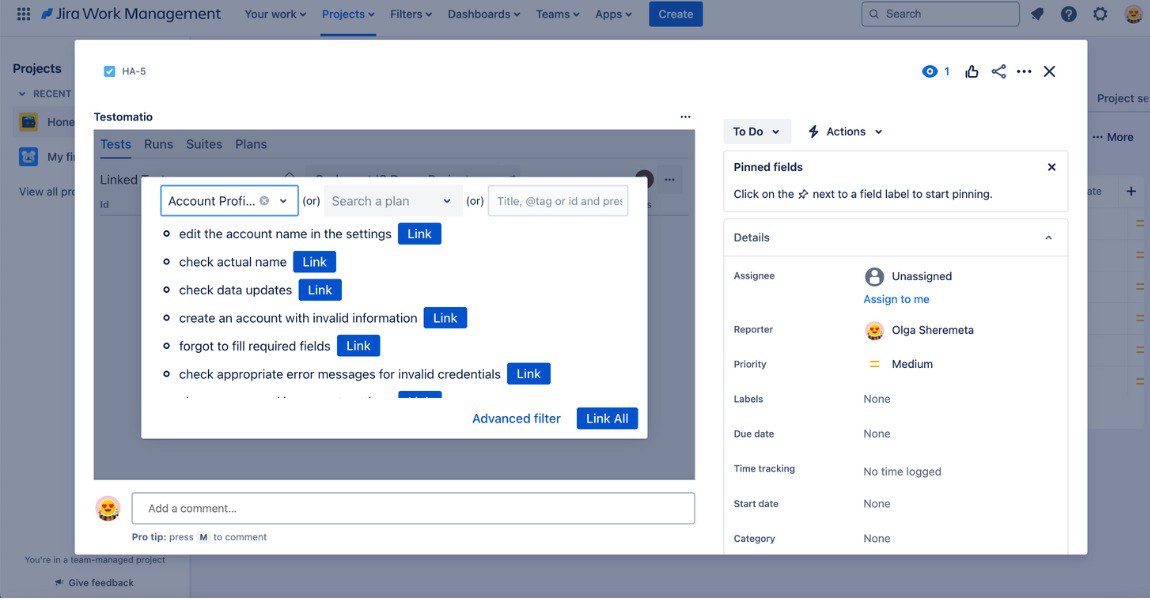Click the Actions lightning bolt icon

tap(813, 131)
